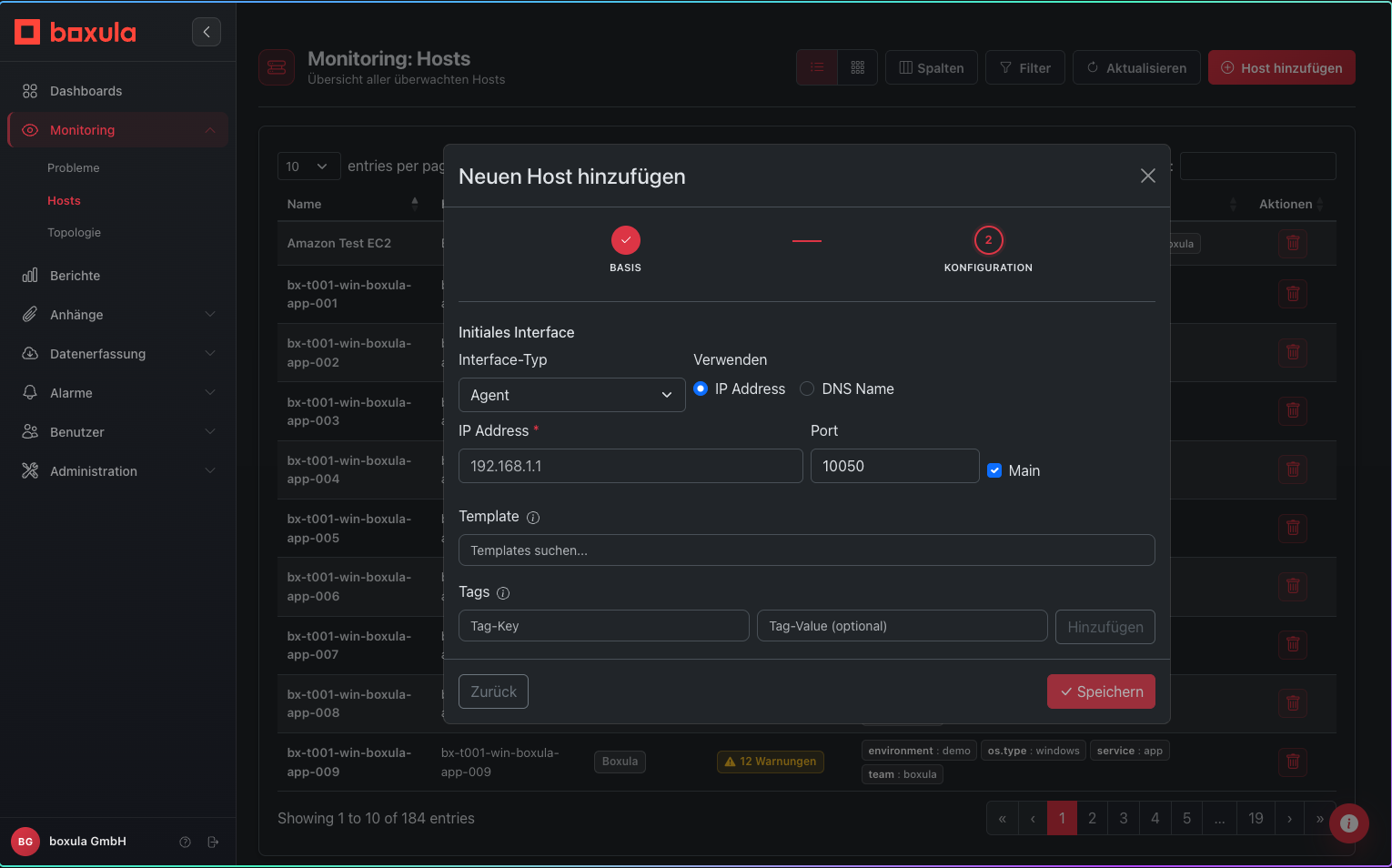This screenshot has height=868, width=1392.
Task: Uncheck the Main checkbox
Action: (994, 470)
